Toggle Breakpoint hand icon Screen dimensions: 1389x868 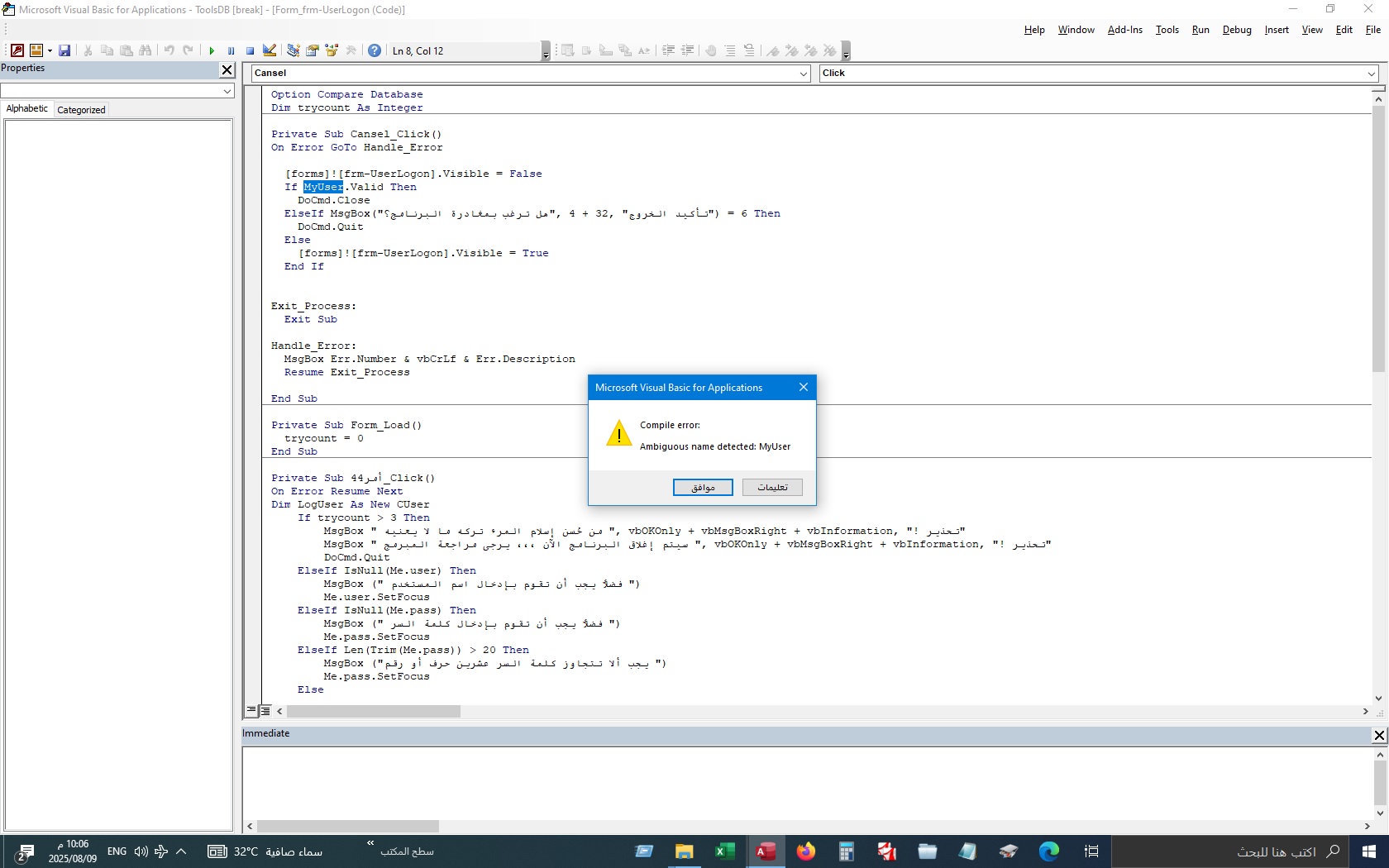coord(711,50)
